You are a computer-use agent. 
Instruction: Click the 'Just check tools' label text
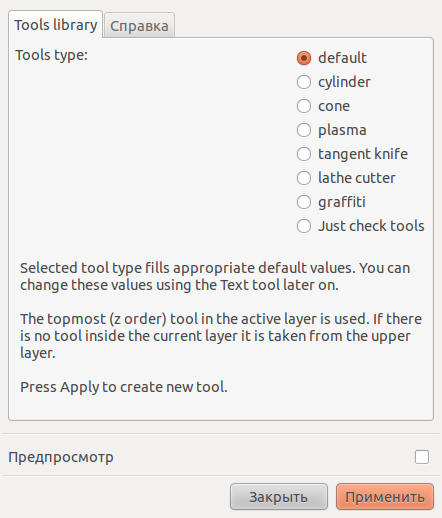371,226
